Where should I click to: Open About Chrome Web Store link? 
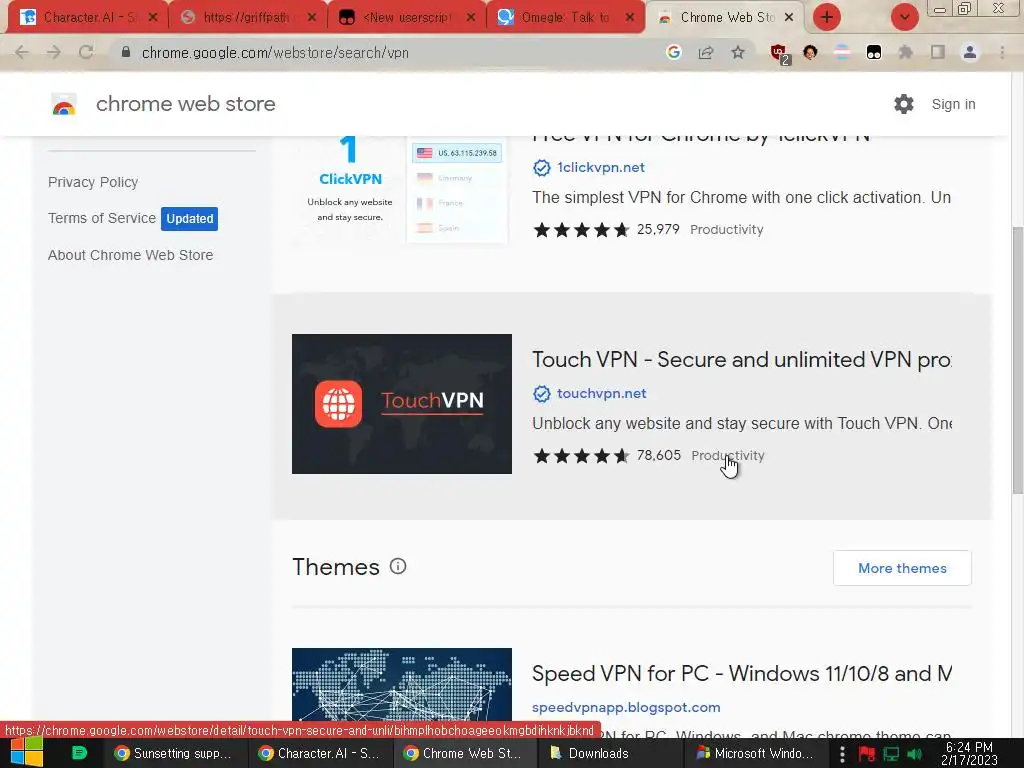pyautogui.click(x=131, y=255)
